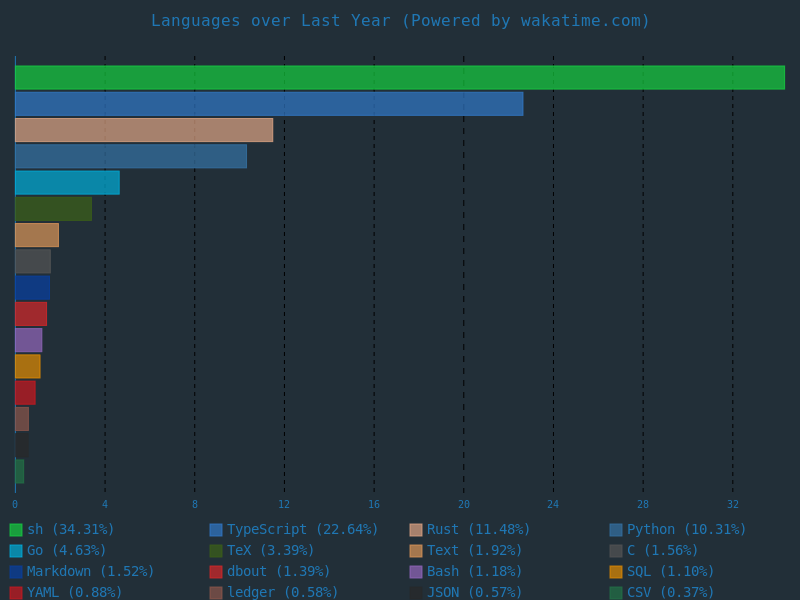The width and height of the screenshot is (800, 600).
Task: Click the longest green sh bar
Action: coord(400,78)
